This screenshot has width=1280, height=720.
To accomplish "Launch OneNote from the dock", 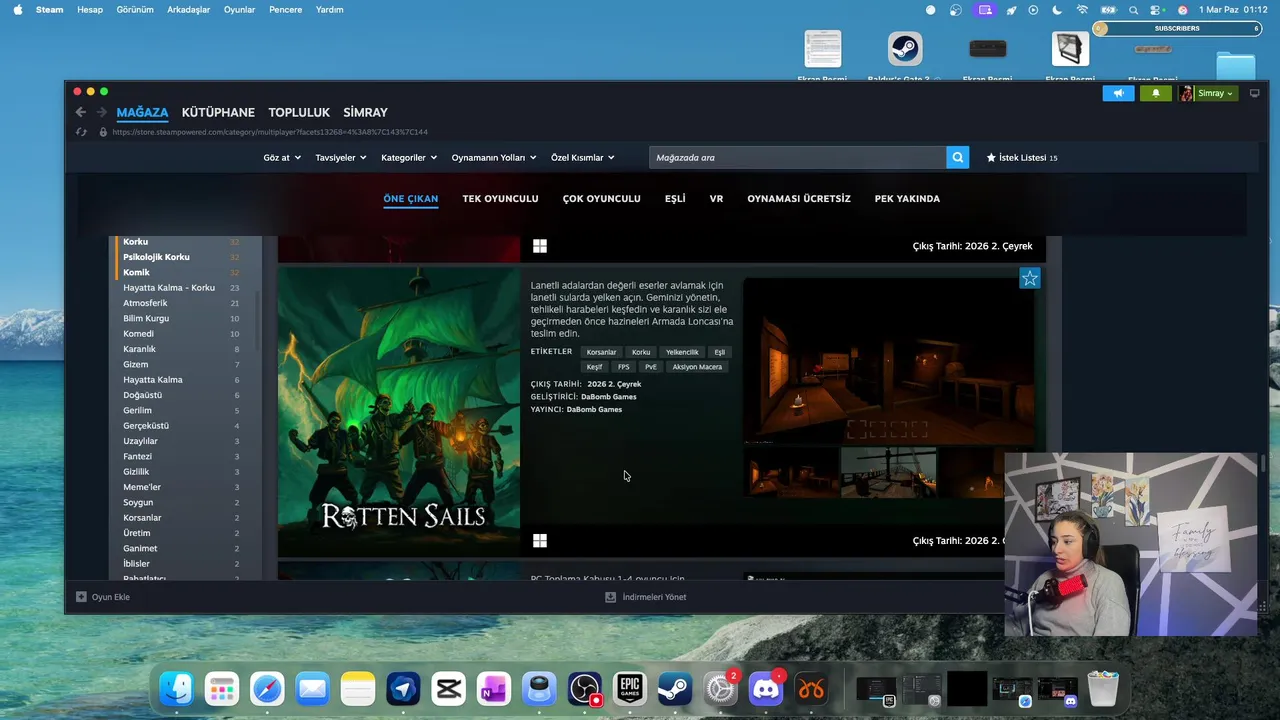I will (493, 689).
